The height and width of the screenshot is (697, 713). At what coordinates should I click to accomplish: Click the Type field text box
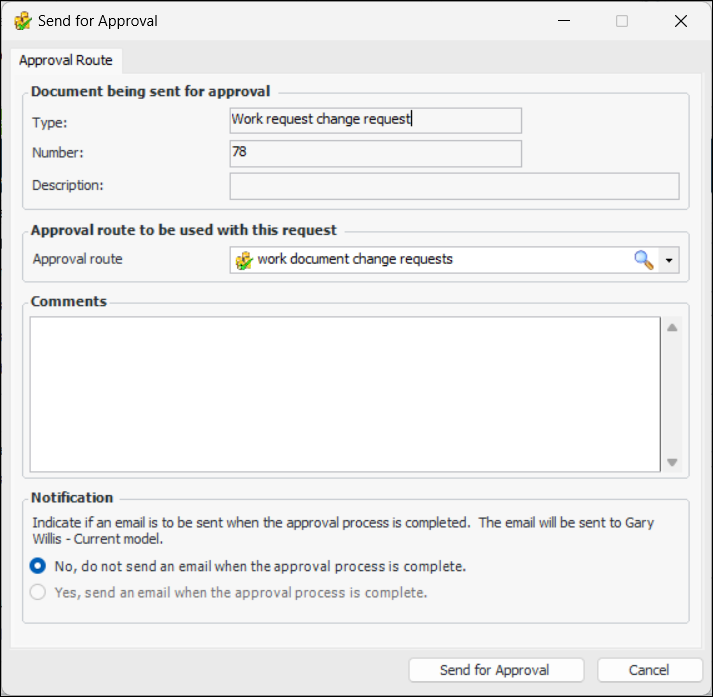coord(375,120)
